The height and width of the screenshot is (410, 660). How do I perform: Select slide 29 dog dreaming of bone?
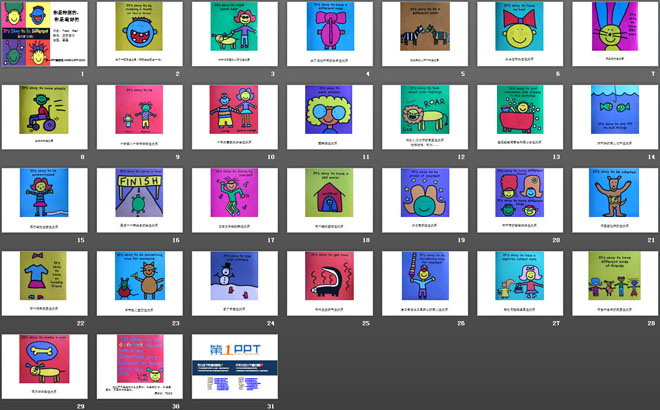coord(45,367)
